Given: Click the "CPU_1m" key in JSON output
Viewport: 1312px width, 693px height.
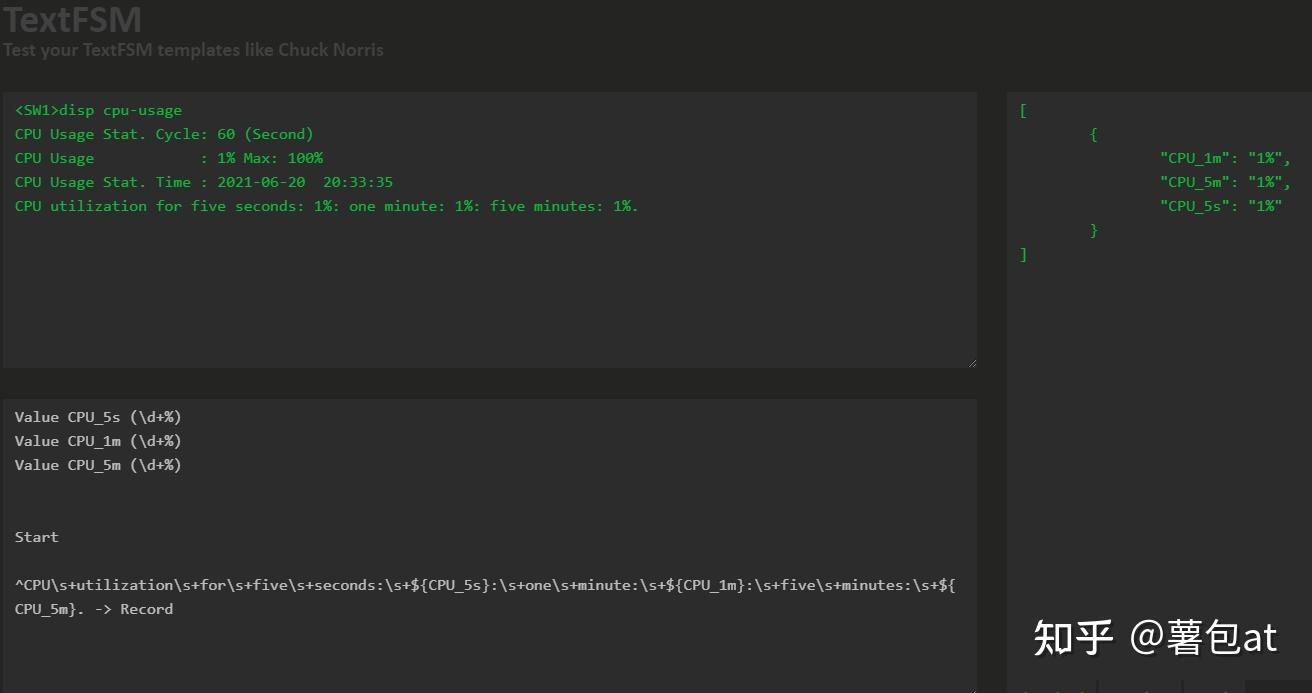Looking at the screenshot, I should pyautogui.click(x=1195, y=158).
